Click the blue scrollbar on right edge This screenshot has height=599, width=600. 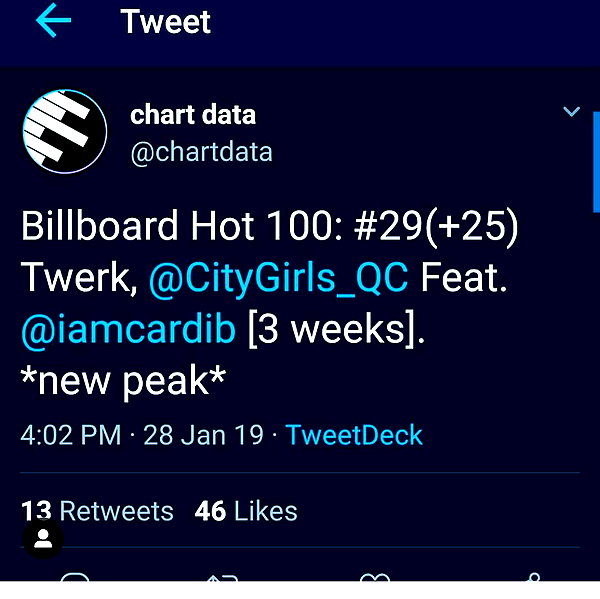[x=596, y=162]
